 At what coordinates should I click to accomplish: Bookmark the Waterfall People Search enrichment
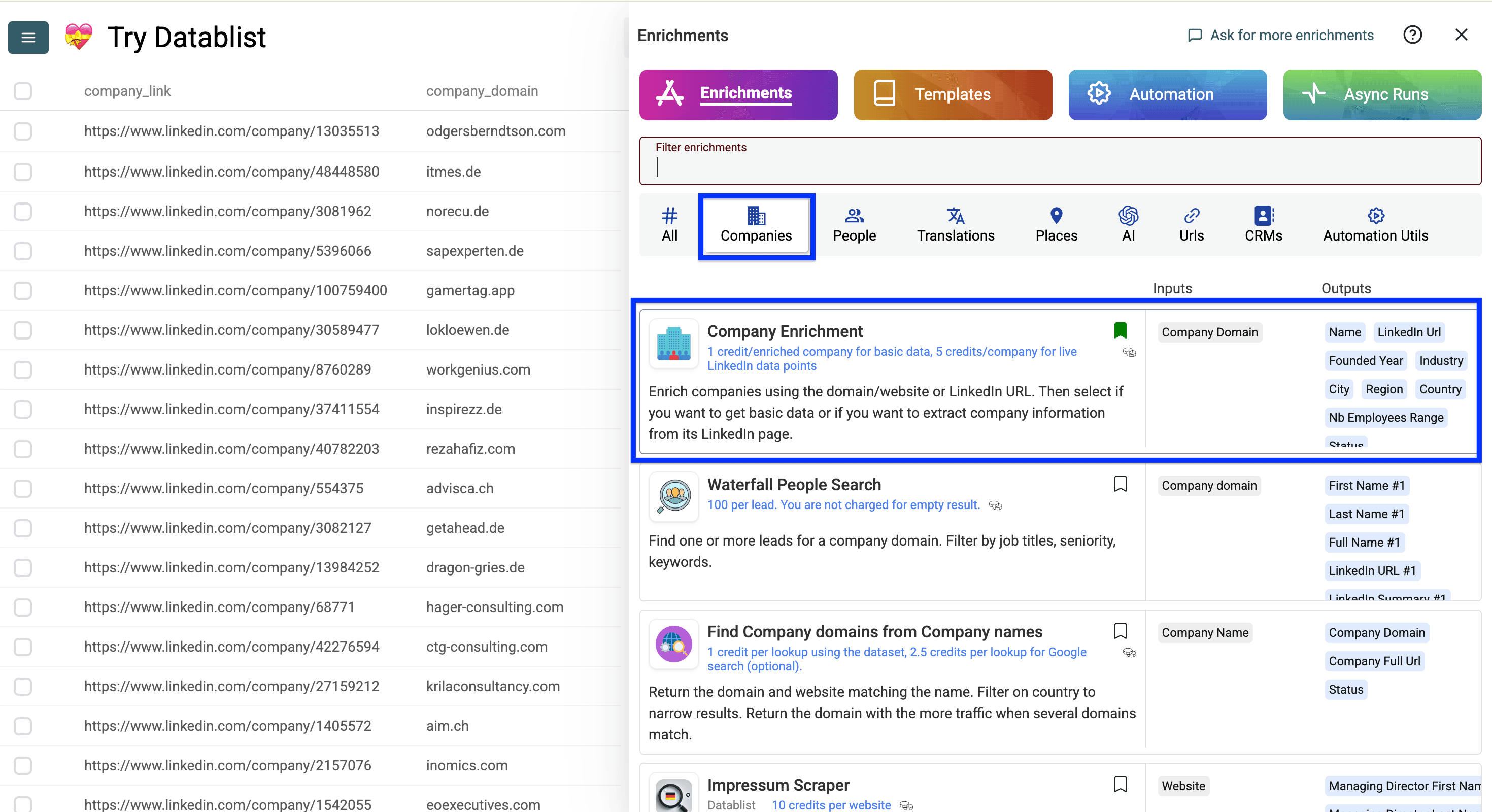coord(1120,484)
